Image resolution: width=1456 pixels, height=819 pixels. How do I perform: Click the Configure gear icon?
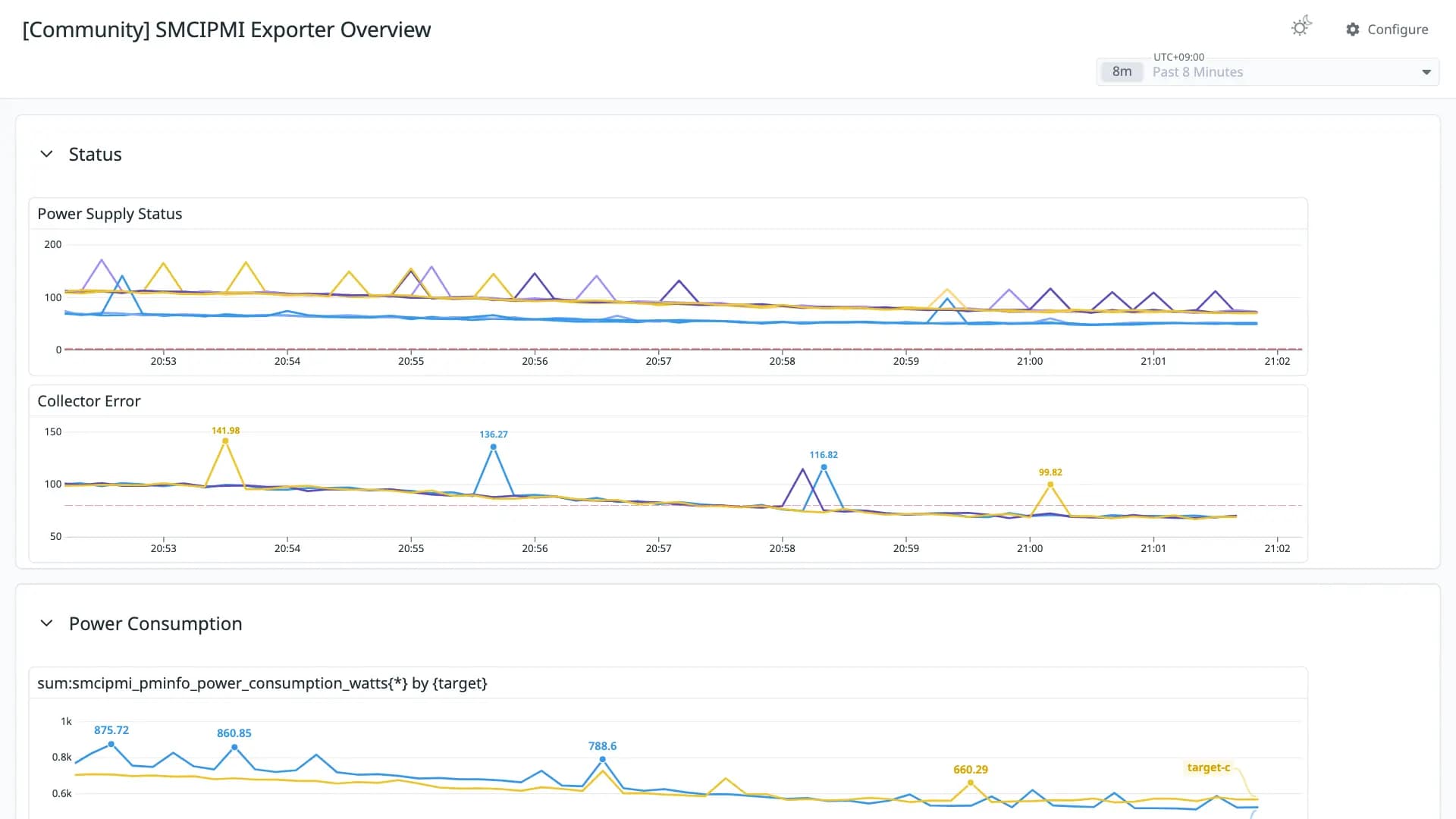[x=1353, y=30]
